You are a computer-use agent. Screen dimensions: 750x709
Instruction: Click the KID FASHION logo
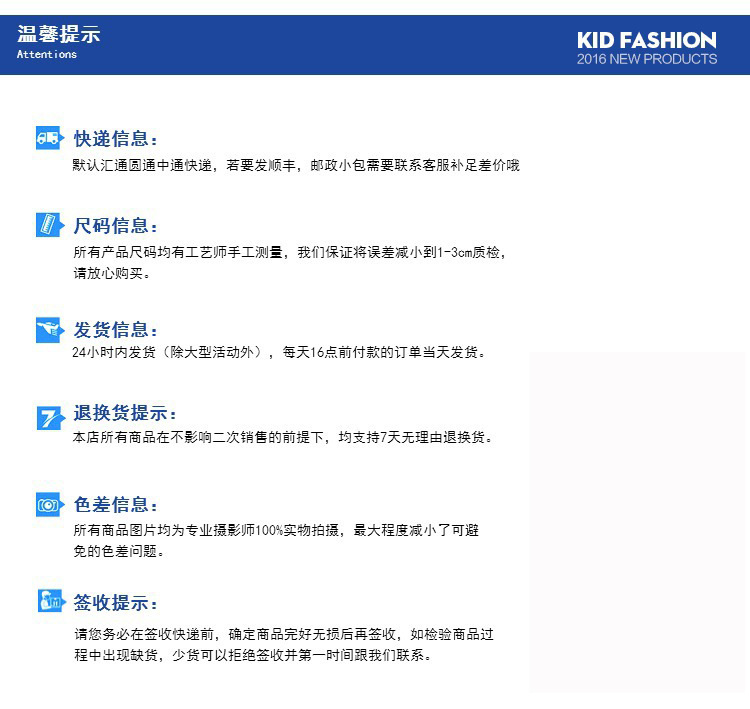click(646, 40)
